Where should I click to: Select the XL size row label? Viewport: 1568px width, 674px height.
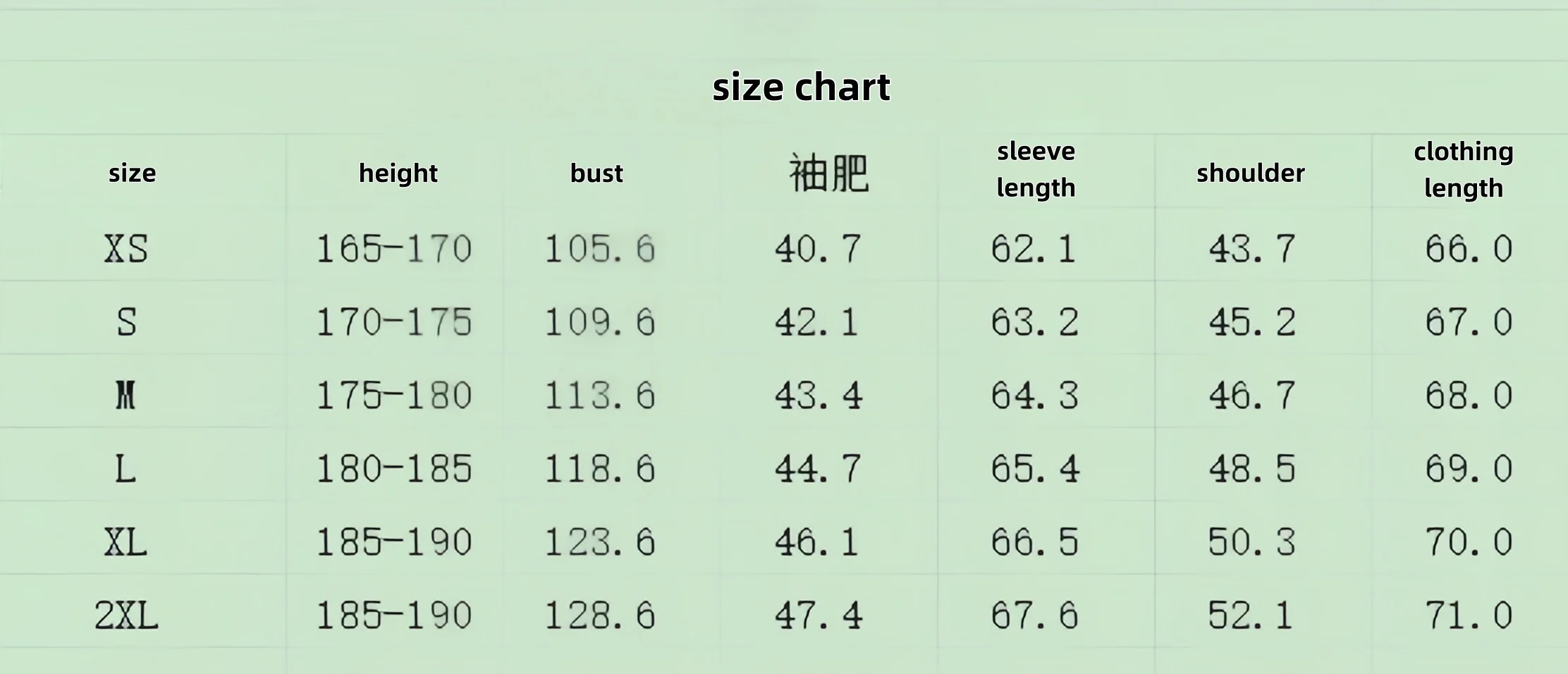(x=125, y=542)
